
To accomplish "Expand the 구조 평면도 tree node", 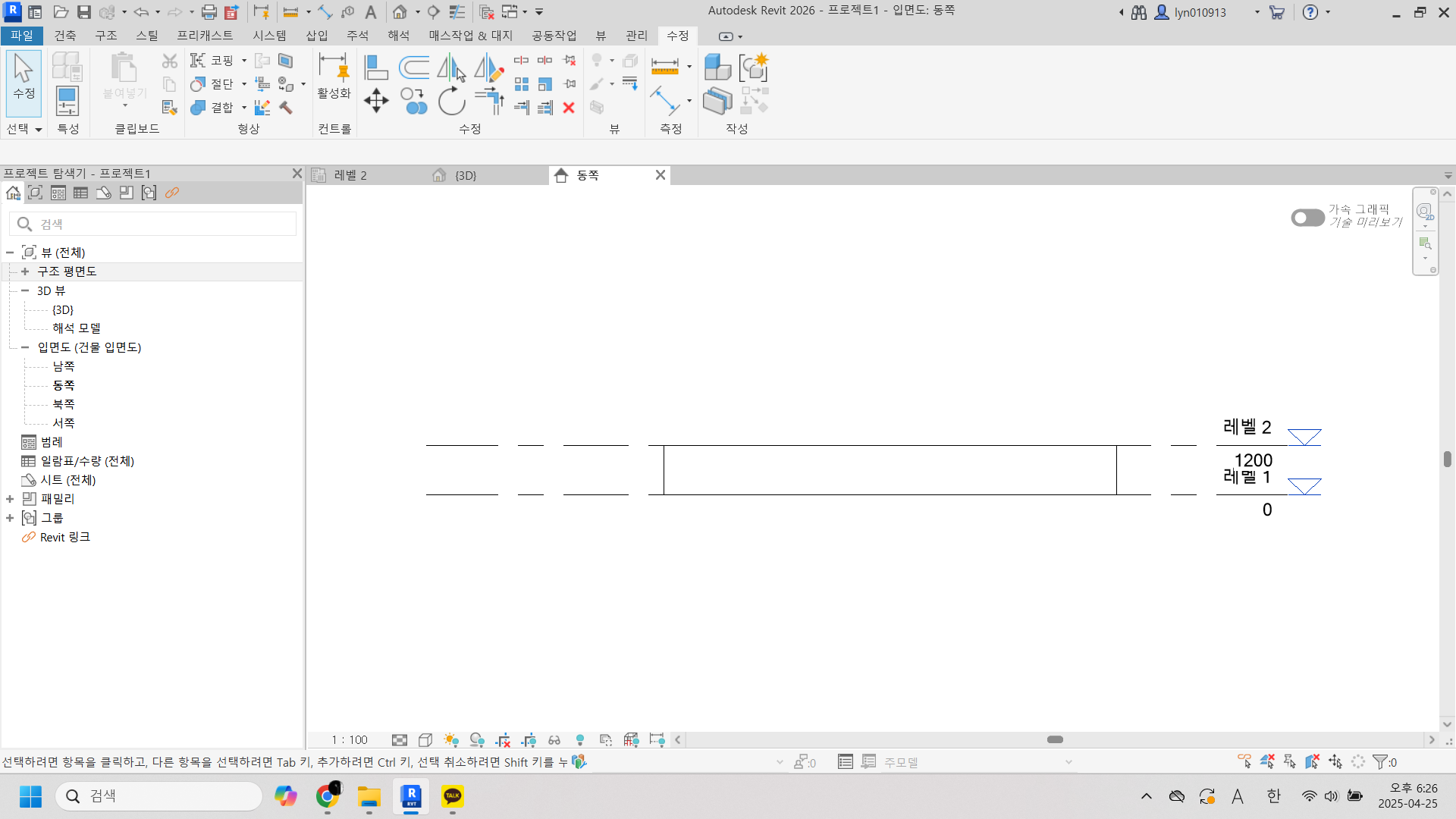I will pos(25,271).
